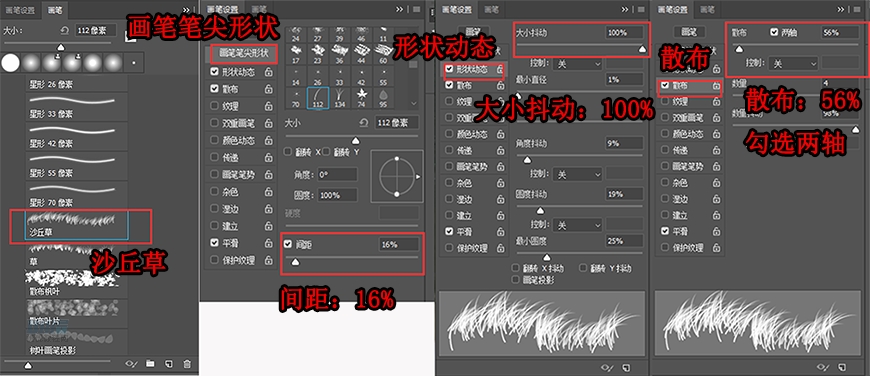Create new brush group folder icon

pyautogui.click(x=150, y=364)
